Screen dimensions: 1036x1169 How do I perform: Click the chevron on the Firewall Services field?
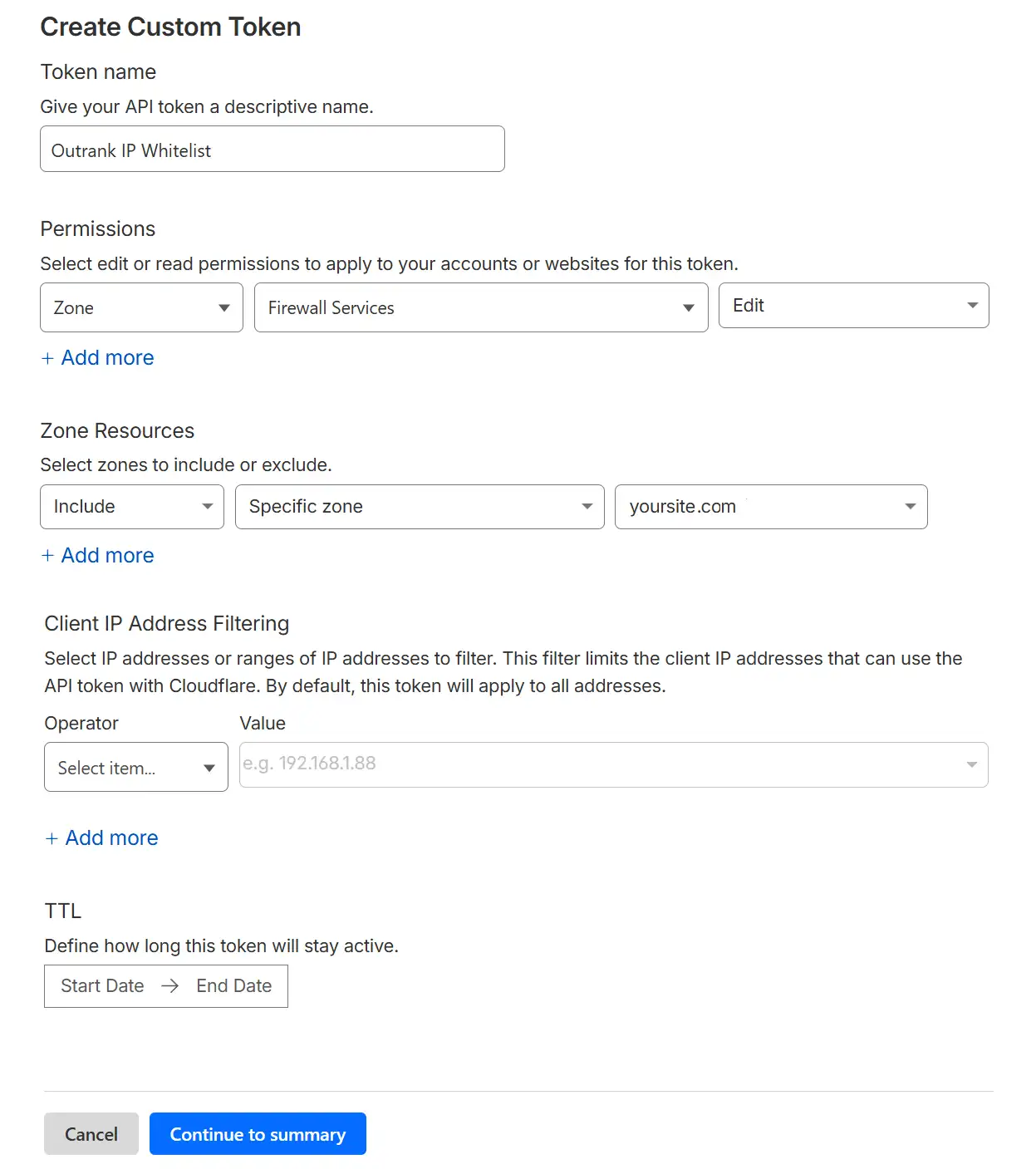pyautogui.click(x=687, y=307)
